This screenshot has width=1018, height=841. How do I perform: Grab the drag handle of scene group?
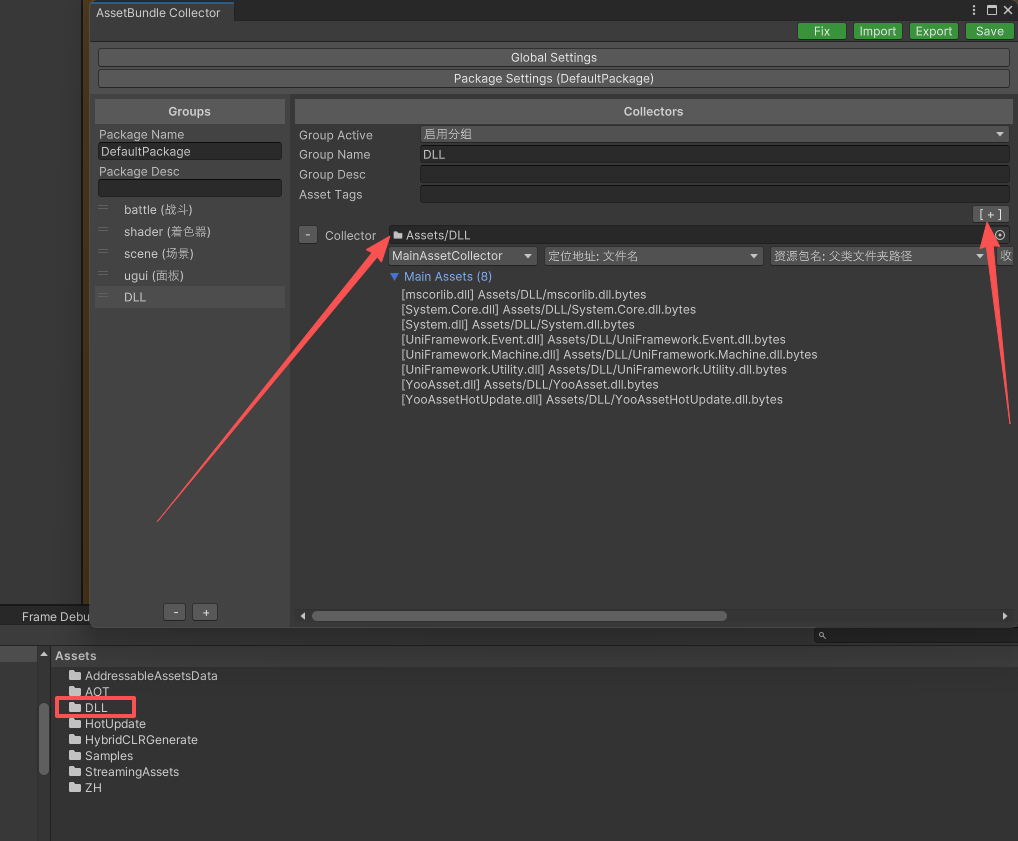click(x=103, y=252)
